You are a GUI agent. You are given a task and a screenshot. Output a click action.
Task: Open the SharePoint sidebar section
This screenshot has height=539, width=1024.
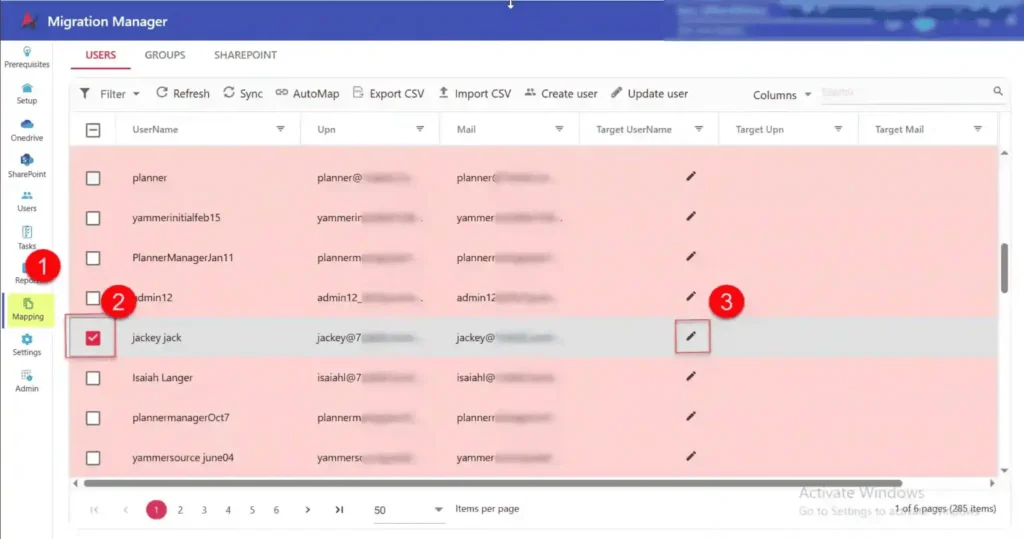pyautogui.click(x=27, y=167)
